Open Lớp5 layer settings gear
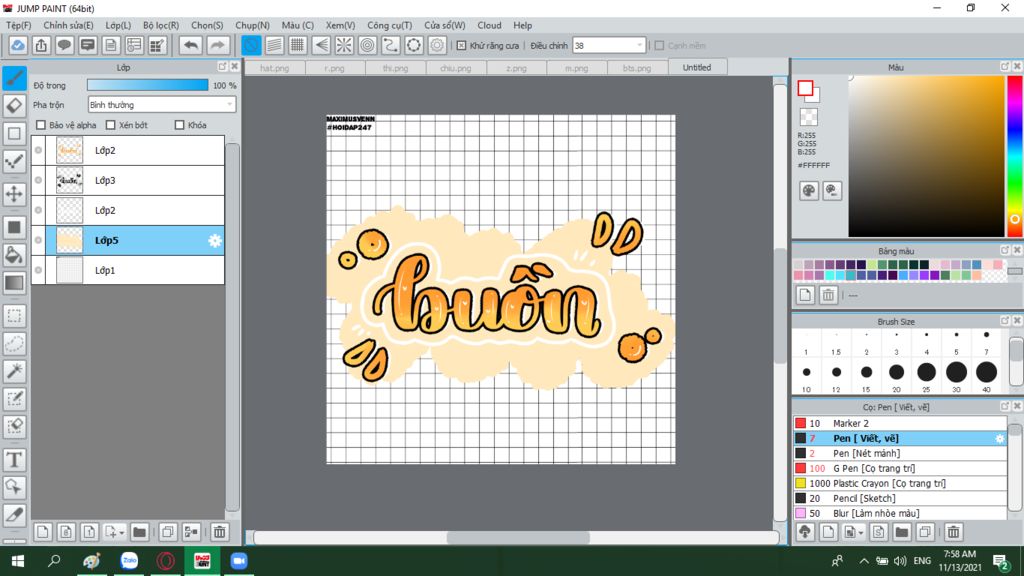The height and width of the screenshot is (576, 1024). tap(215, 240)
